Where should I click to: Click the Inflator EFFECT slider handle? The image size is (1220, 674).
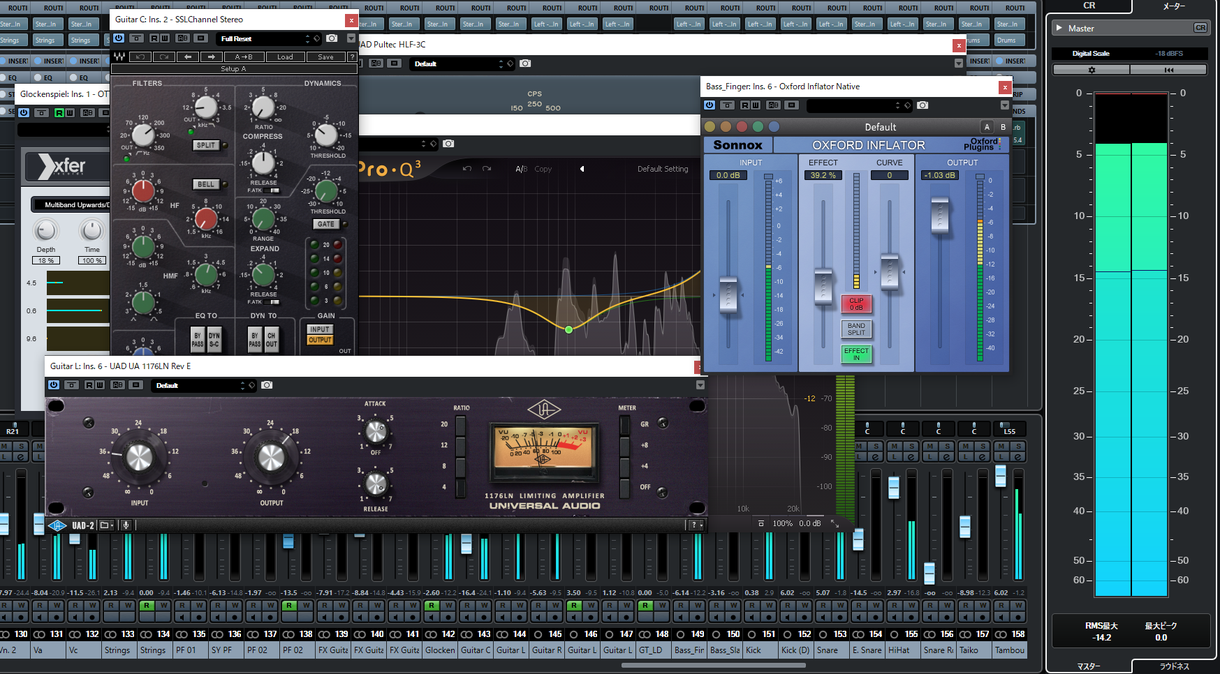click(x=823, y=286)
